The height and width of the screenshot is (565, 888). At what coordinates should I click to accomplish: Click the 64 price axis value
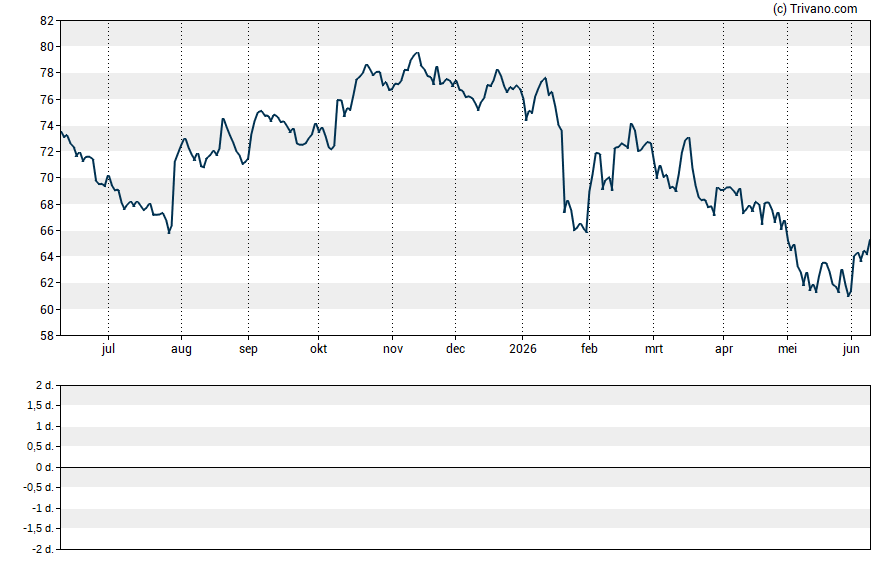(x=47, y=256)
